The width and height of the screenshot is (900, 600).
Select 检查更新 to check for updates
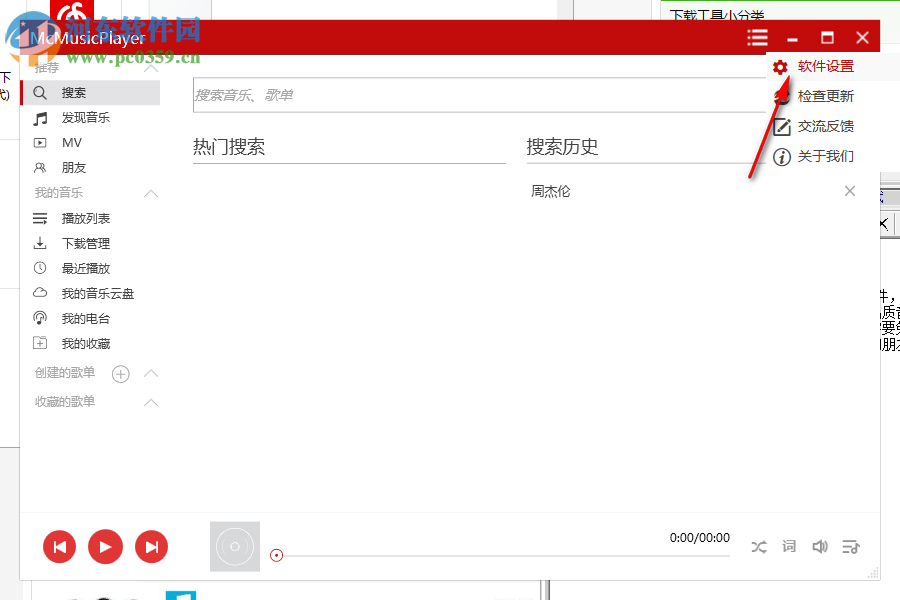click(825, 96)
